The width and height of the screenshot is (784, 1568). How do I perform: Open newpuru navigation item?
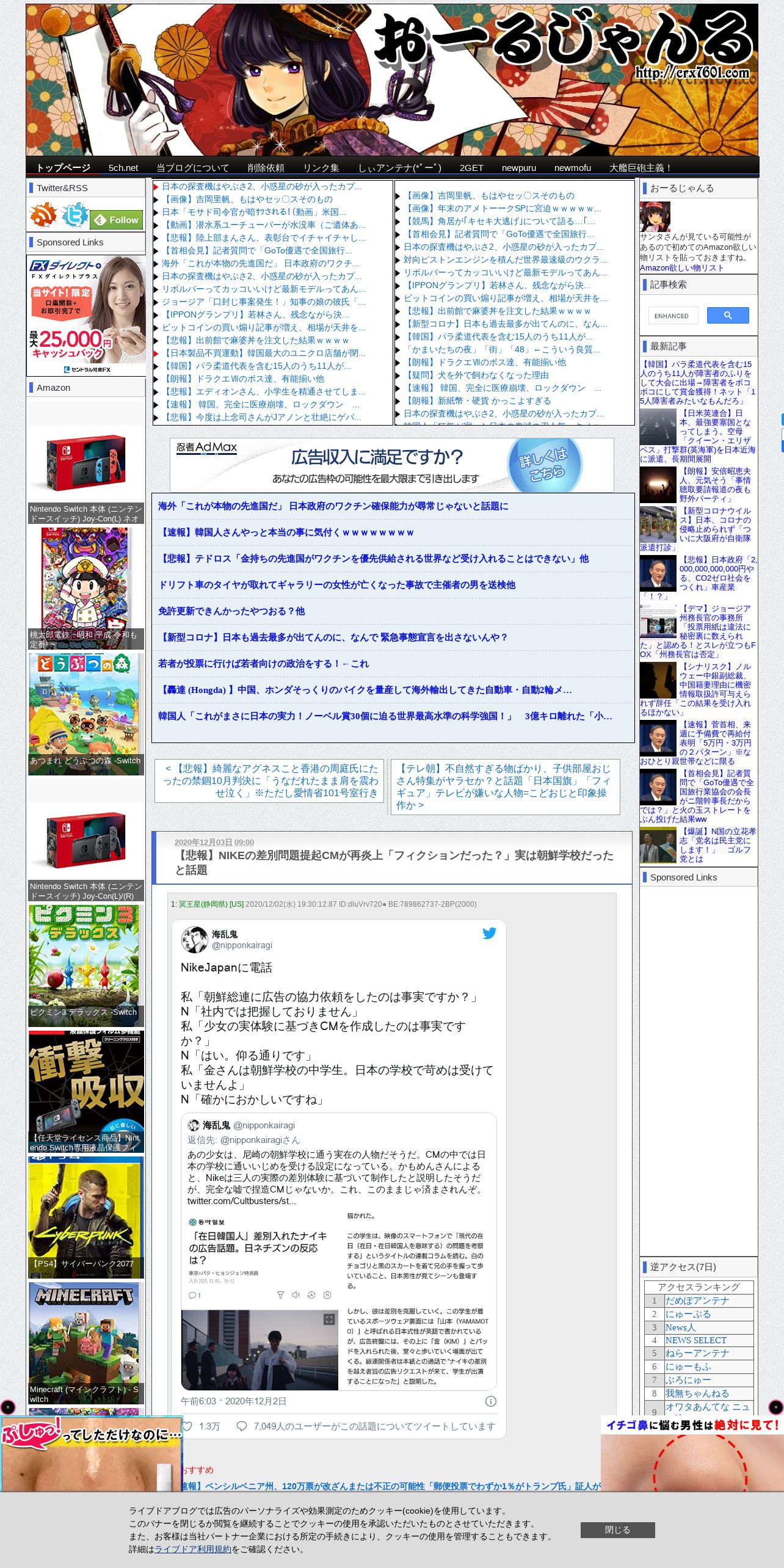point(519,167)
